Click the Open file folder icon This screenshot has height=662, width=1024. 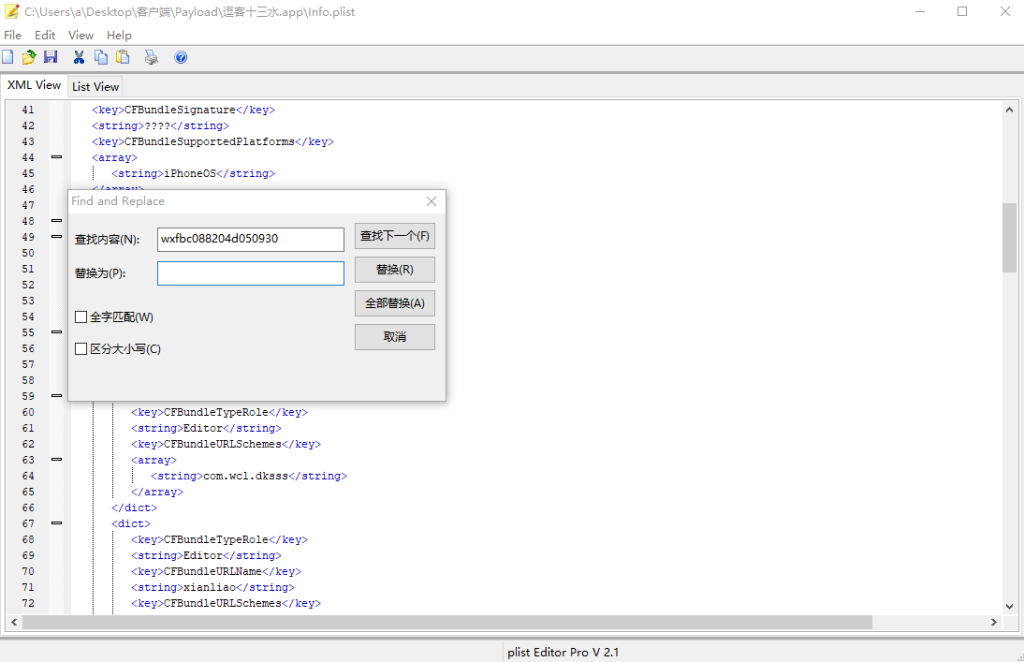29,57
